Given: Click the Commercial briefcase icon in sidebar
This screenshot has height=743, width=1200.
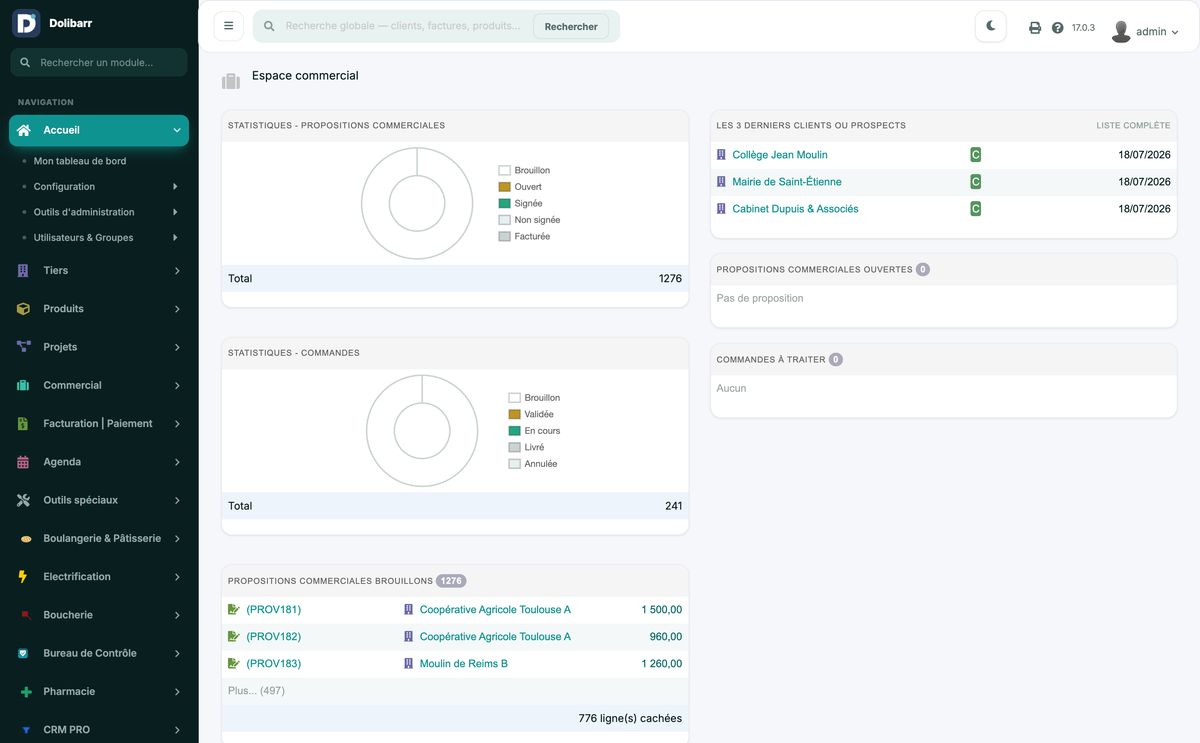Looking at the screenshot, I should click(x=23, y=385).
